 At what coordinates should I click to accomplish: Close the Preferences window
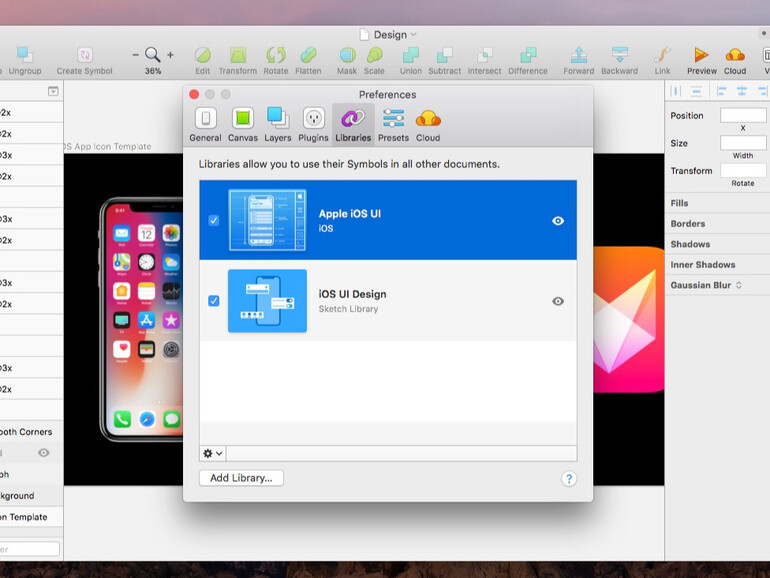pyautogui.click(x=194, y=94)
